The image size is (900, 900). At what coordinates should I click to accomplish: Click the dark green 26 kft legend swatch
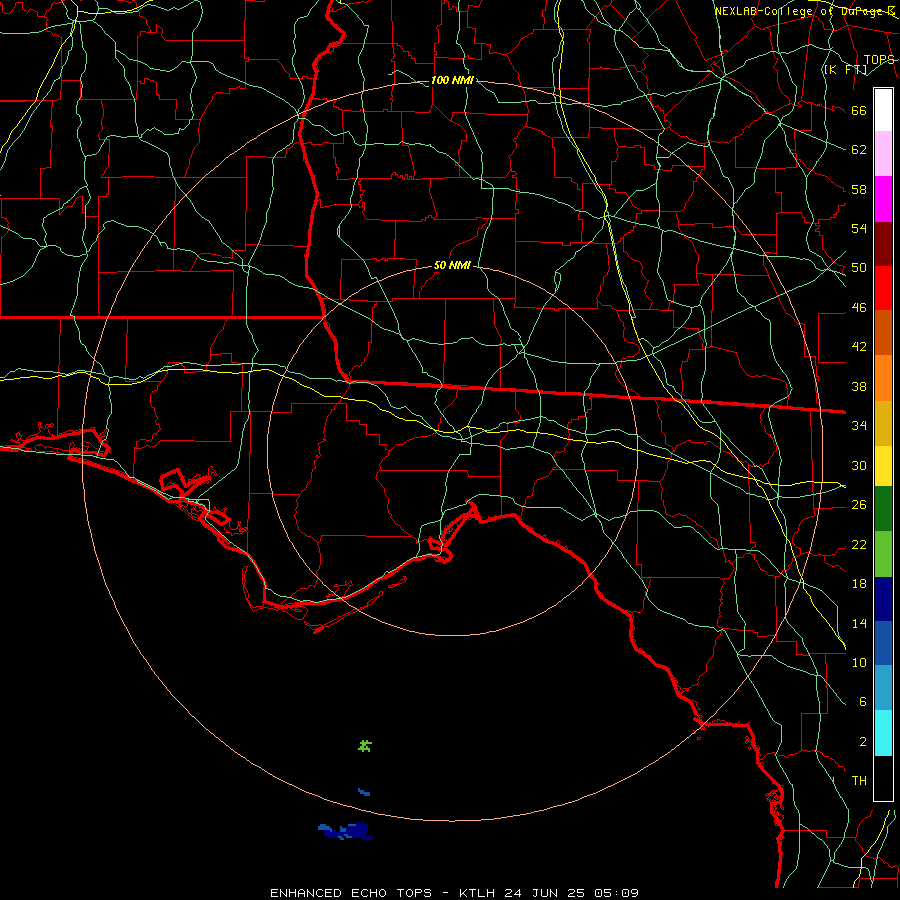[x=883, y=509]
